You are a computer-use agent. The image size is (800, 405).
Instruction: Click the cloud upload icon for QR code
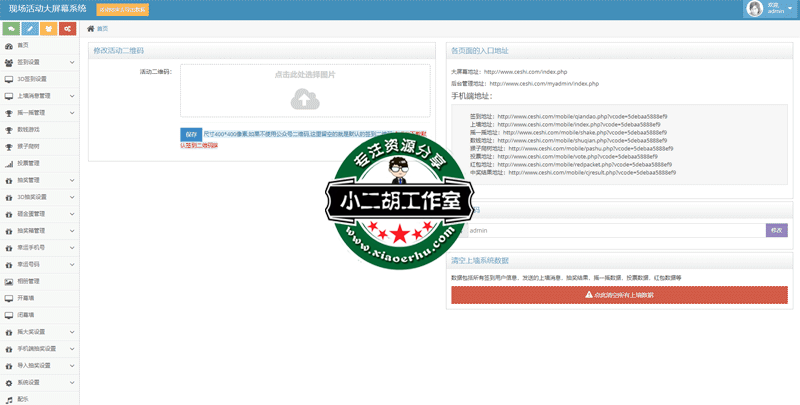(x=304, y=98)
